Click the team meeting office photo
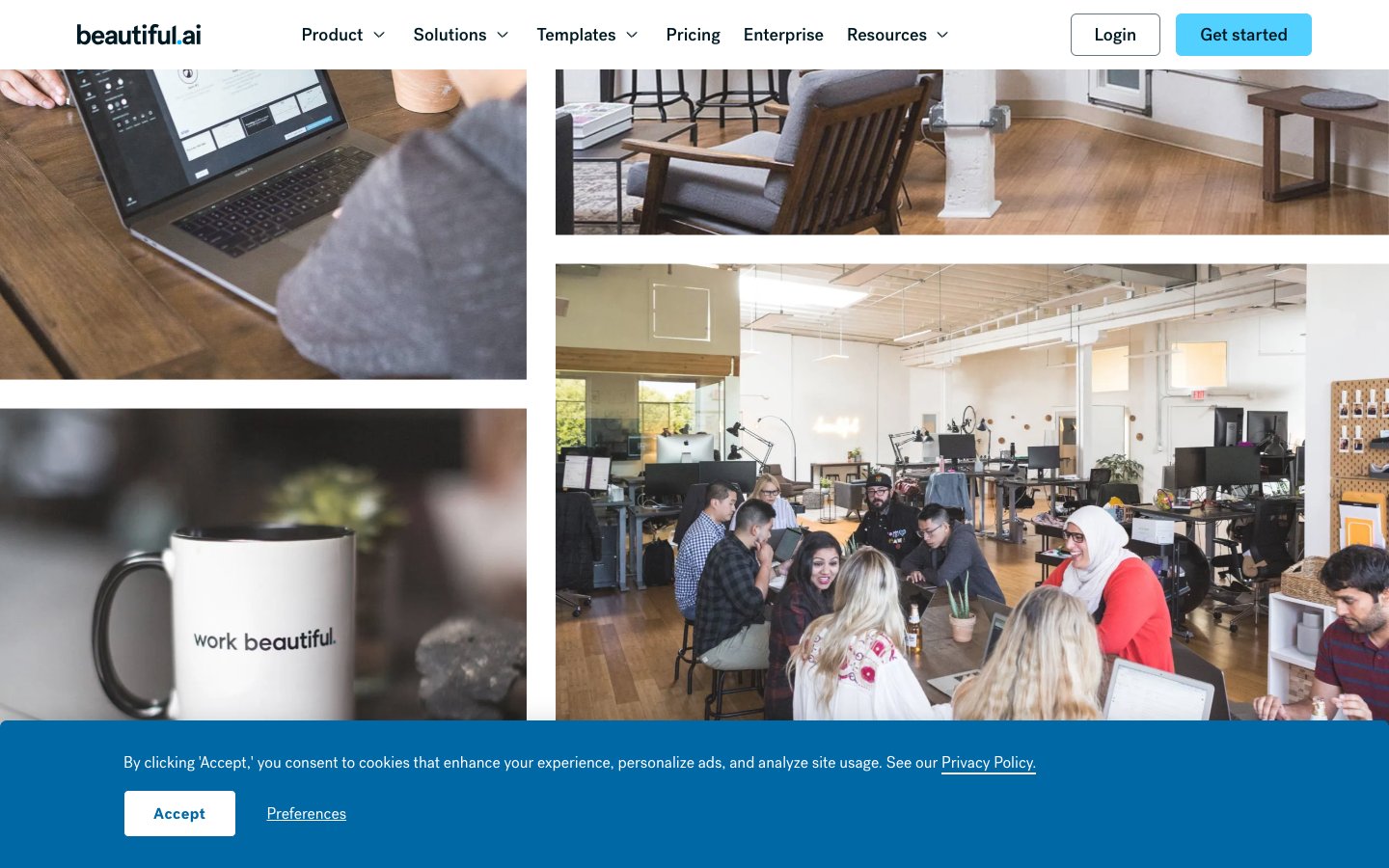Screen dimensions: 1389x868 coord(972,492)
